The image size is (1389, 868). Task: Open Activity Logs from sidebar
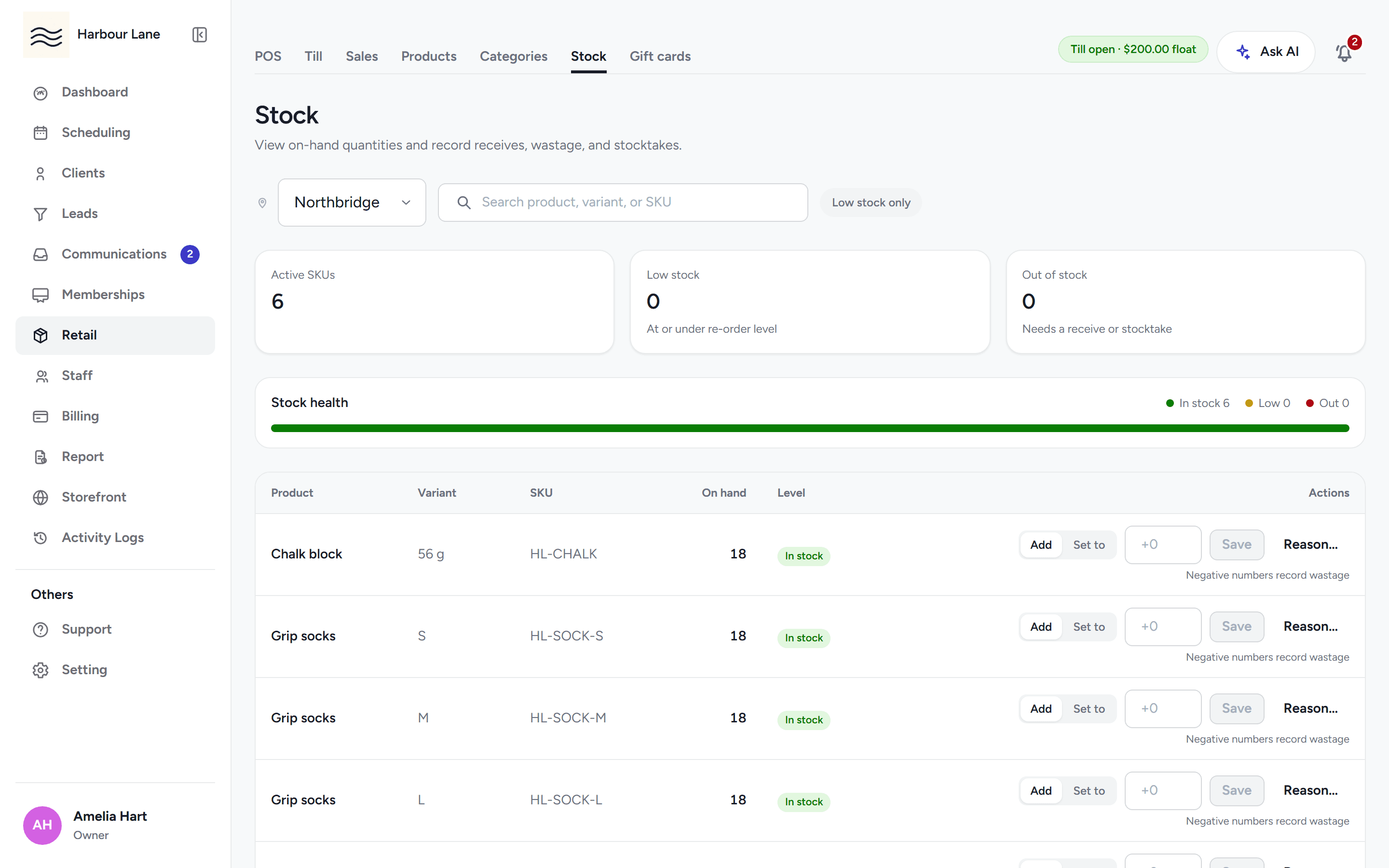click(115, 538)
